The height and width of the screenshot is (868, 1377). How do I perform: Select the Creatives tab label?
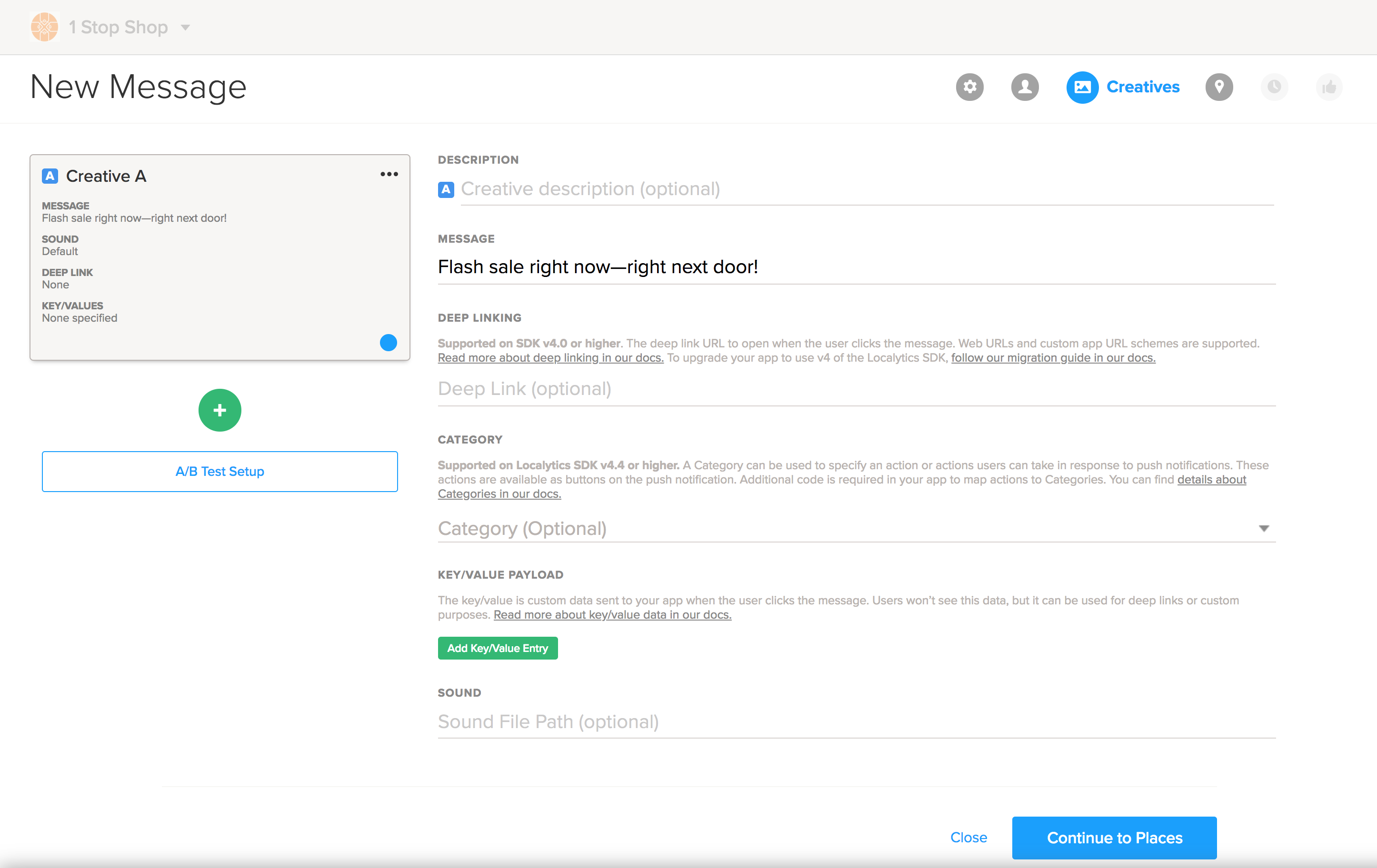point(1143,87)
